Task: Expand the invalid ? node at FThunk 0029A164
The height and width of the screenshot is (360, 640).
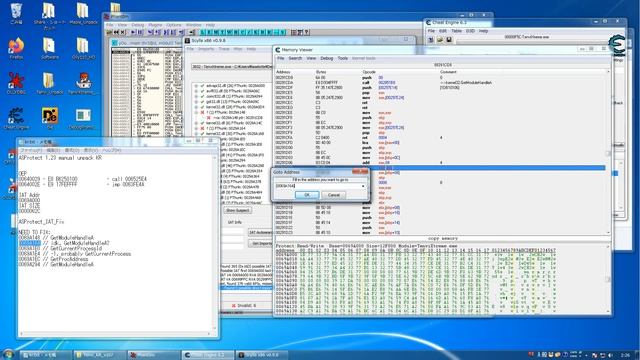Action: point(196,128)
